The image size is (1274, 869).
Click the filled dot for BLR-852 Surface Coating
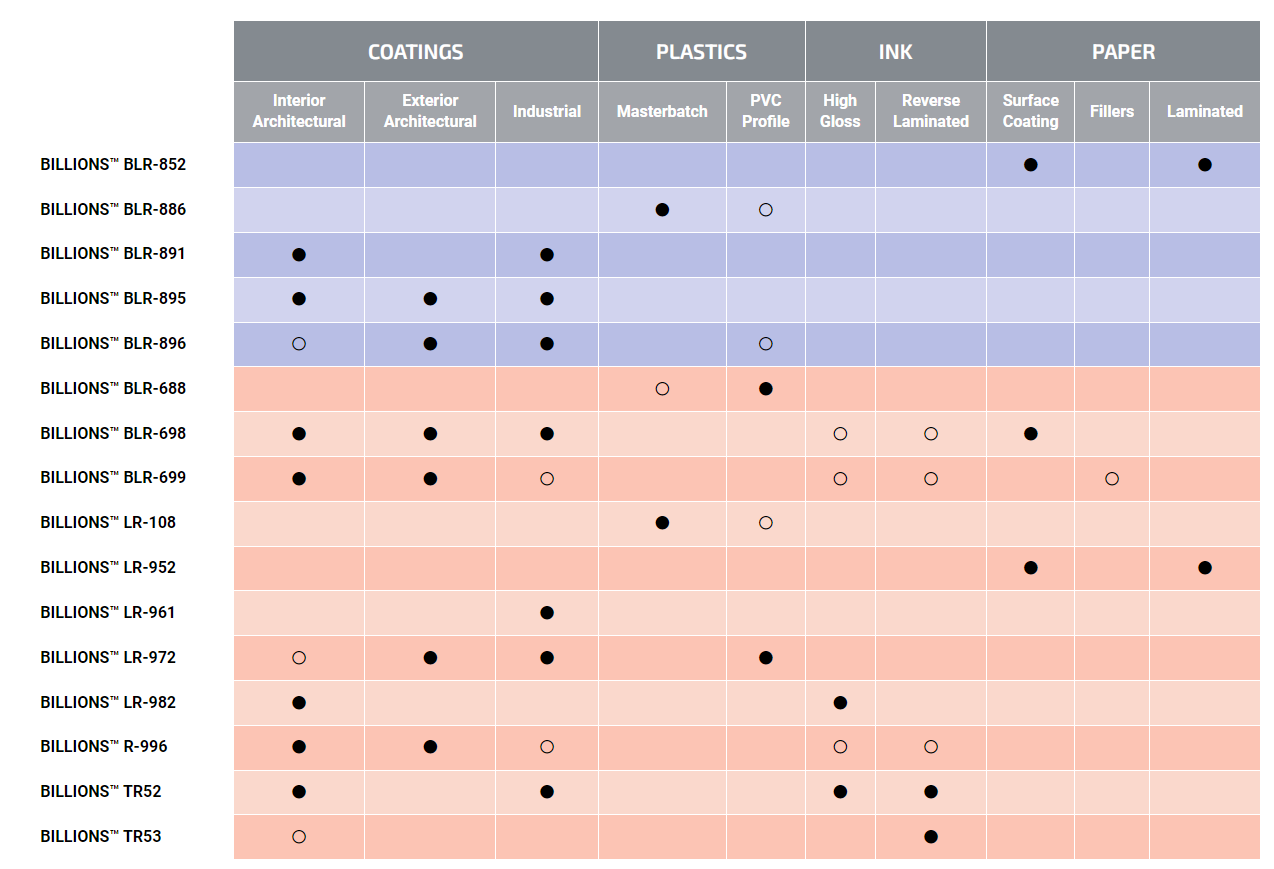tap(1030, 165)
